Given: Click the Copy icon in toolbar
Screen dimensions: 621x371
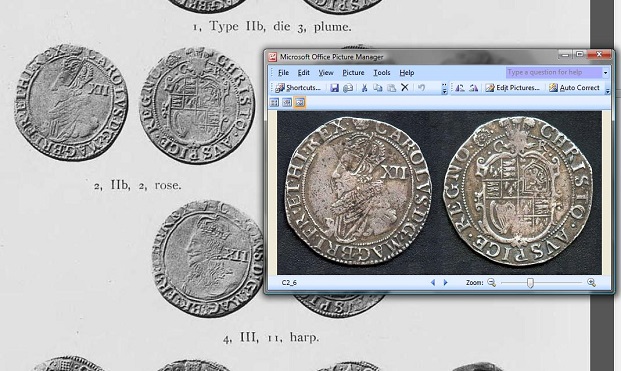Looking at the screenshot, I should [x=378, y=88].
